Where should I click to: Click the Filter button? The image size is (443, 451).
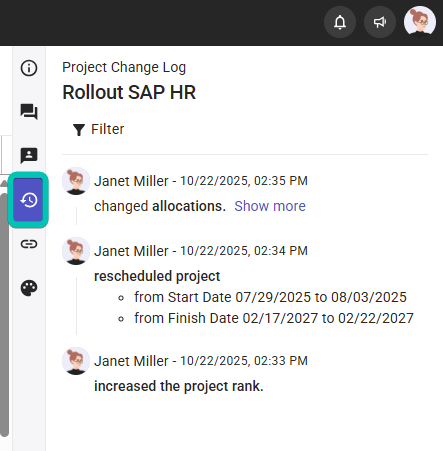click(98, 129)
